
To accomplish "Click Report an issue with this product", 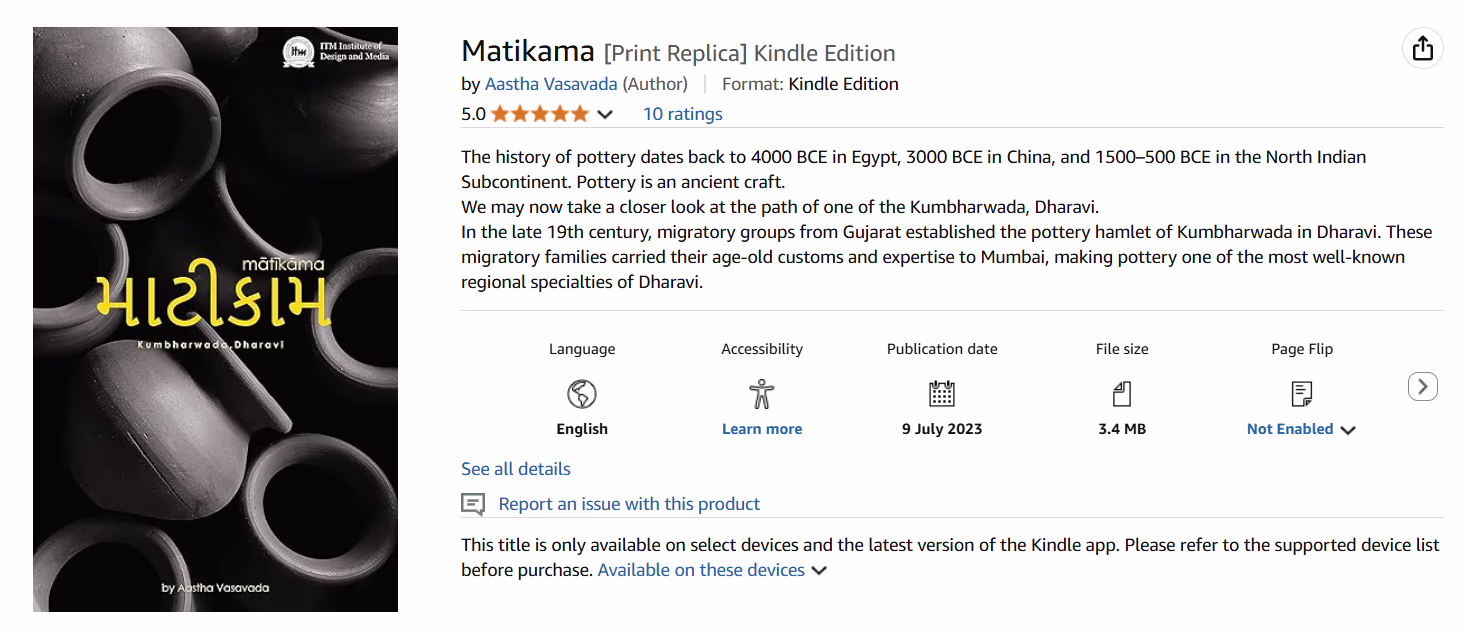I will [x=629, y=504].
